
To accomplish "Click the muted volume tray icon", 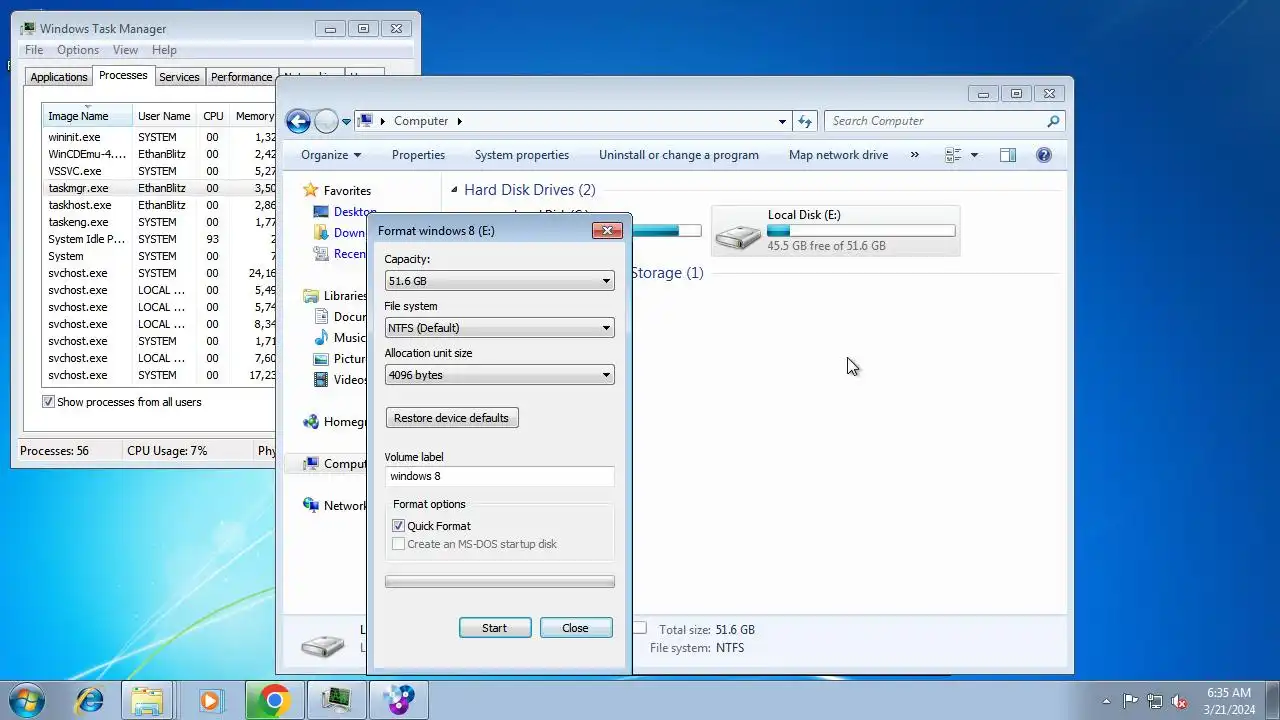I will tap(1180, 701).
